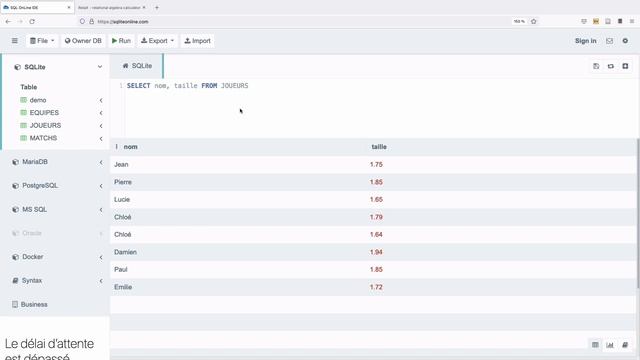Expand the JOUEURS table arrow
The width and height of the screenshot is (640, 360).
(101, 126)
